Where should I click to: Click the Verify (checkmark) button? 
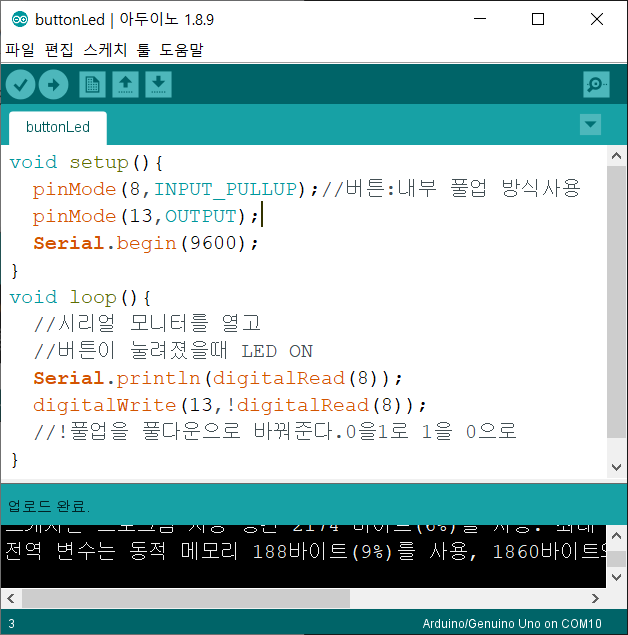[21, 85]
